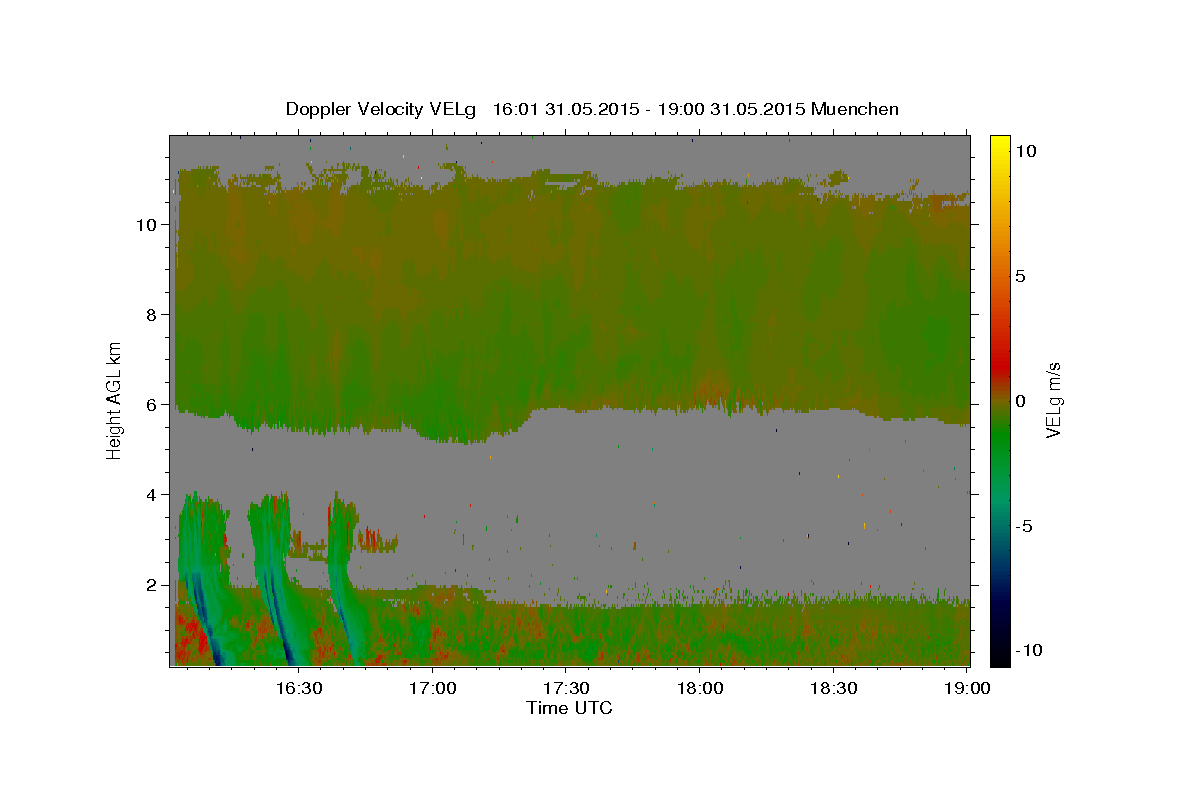Viewport: 1200px width, 800px height.
Task: Click the 16:30 time tick label
Action: [298, 688]
